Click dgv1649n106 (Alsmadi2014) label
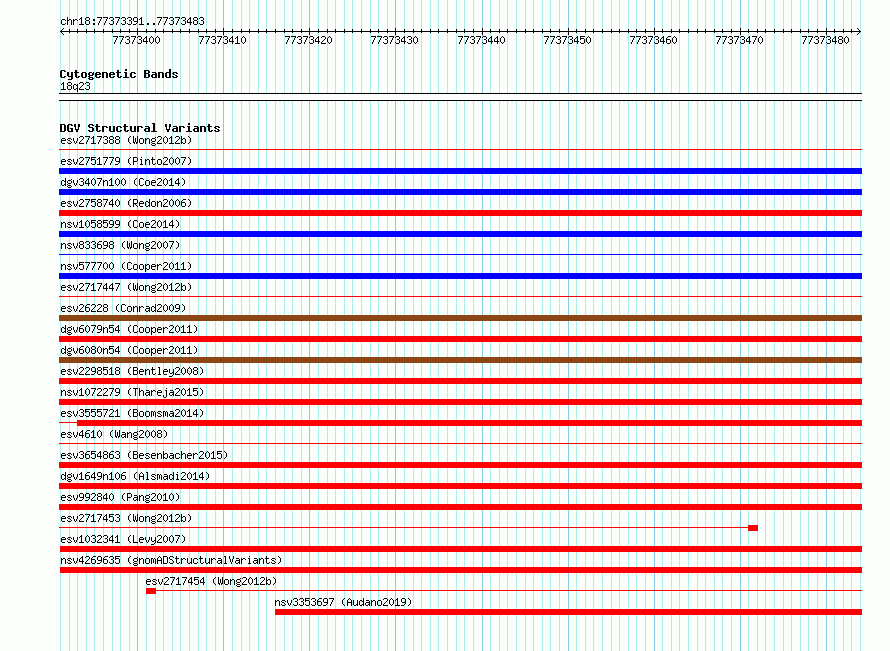Image resolution: width=890 pixels, height=651 pixels. pyautogui.click(x=135, y=476)
